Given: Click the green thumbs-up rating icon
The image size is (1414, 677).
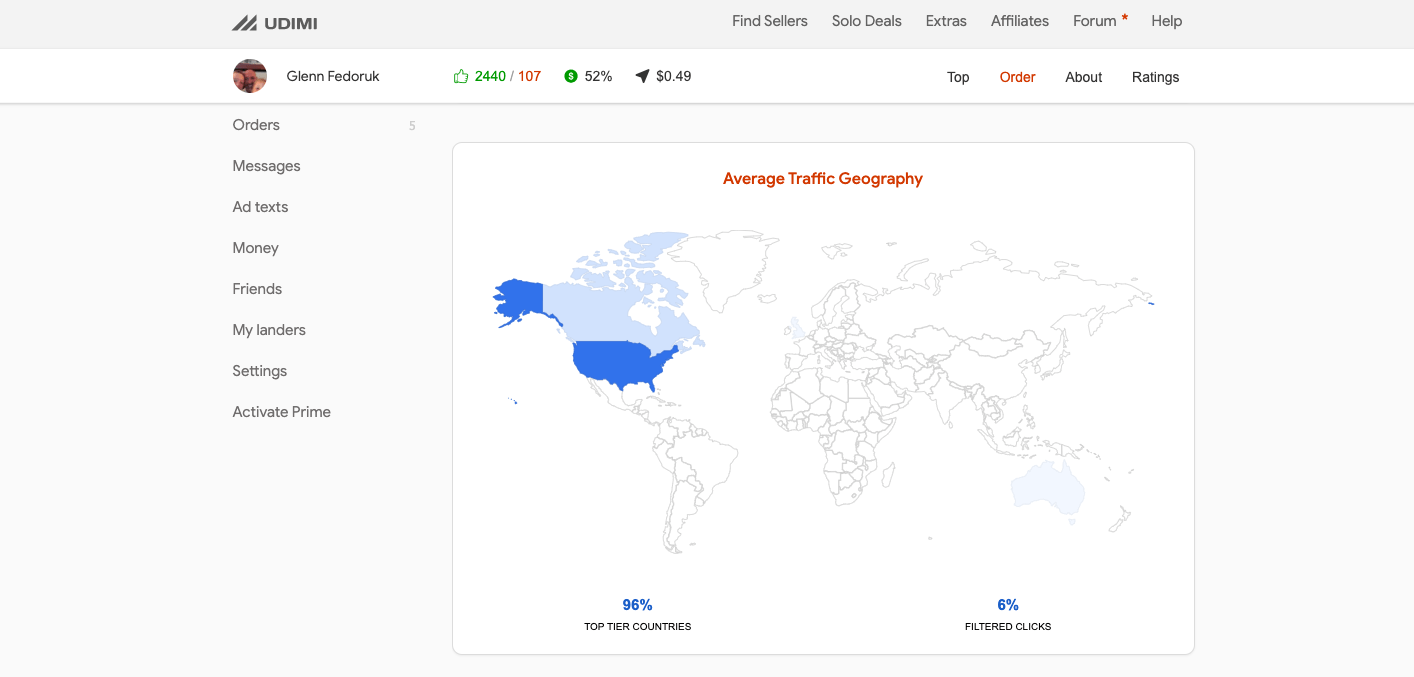Looking at the screenshot, I should click(x=461, y=76).
